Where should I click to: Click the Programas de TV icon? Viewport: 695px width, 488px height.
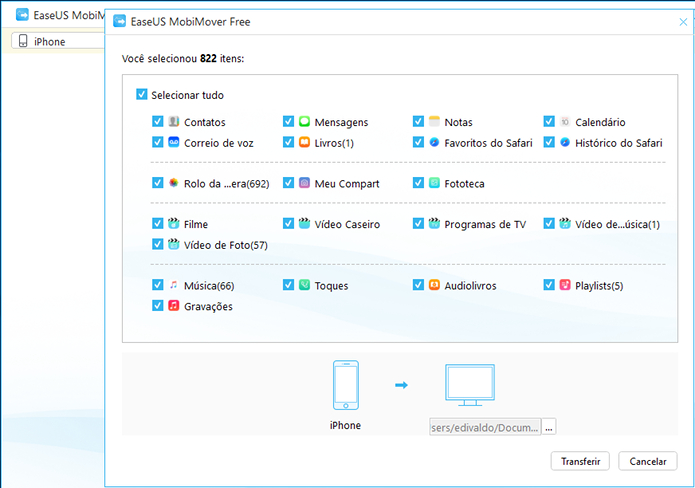(434, 223)
